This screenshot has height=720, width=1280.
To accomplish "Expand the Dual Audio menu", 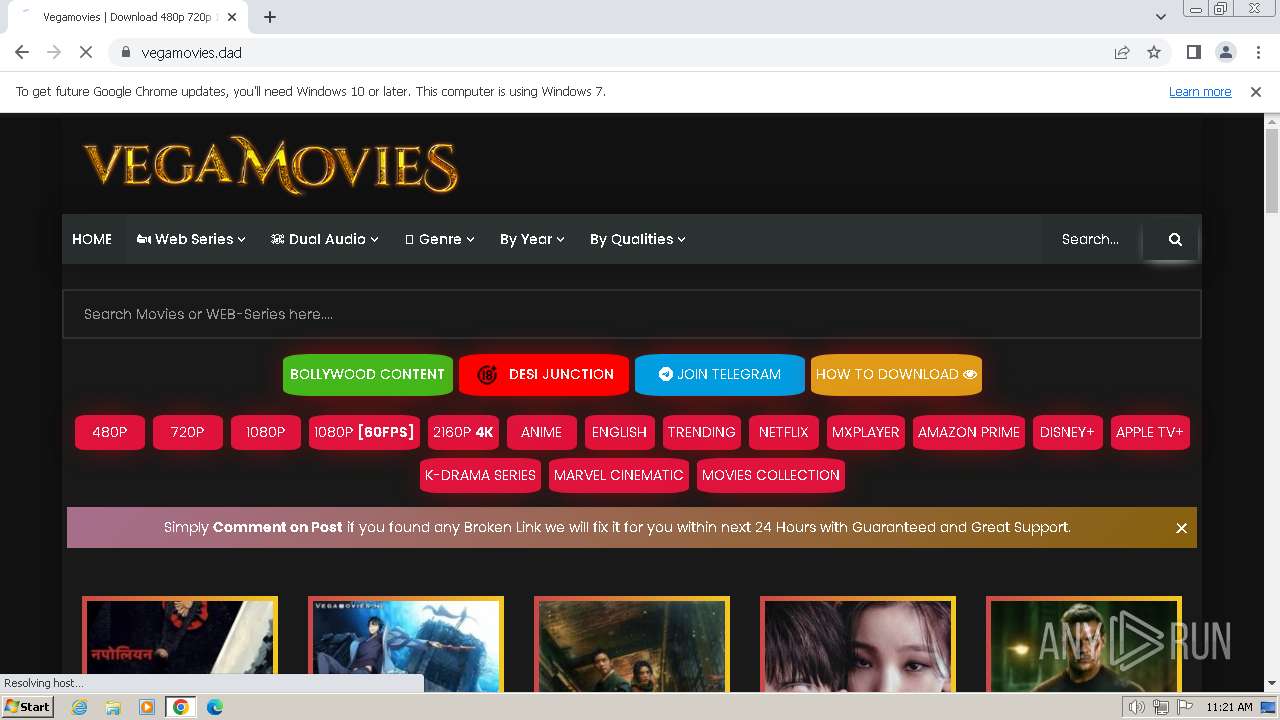I will [325, 239].
